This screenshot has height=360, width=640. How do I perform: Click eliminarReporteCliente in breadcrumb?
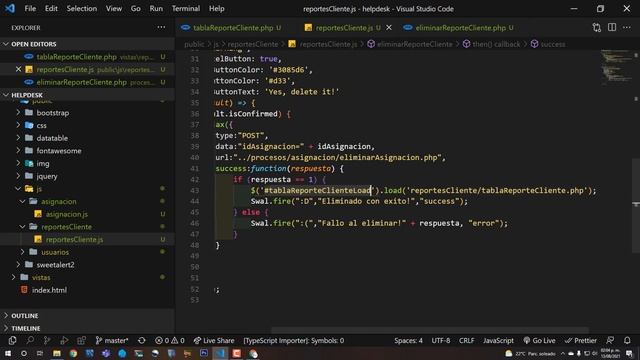coord(410,44)
